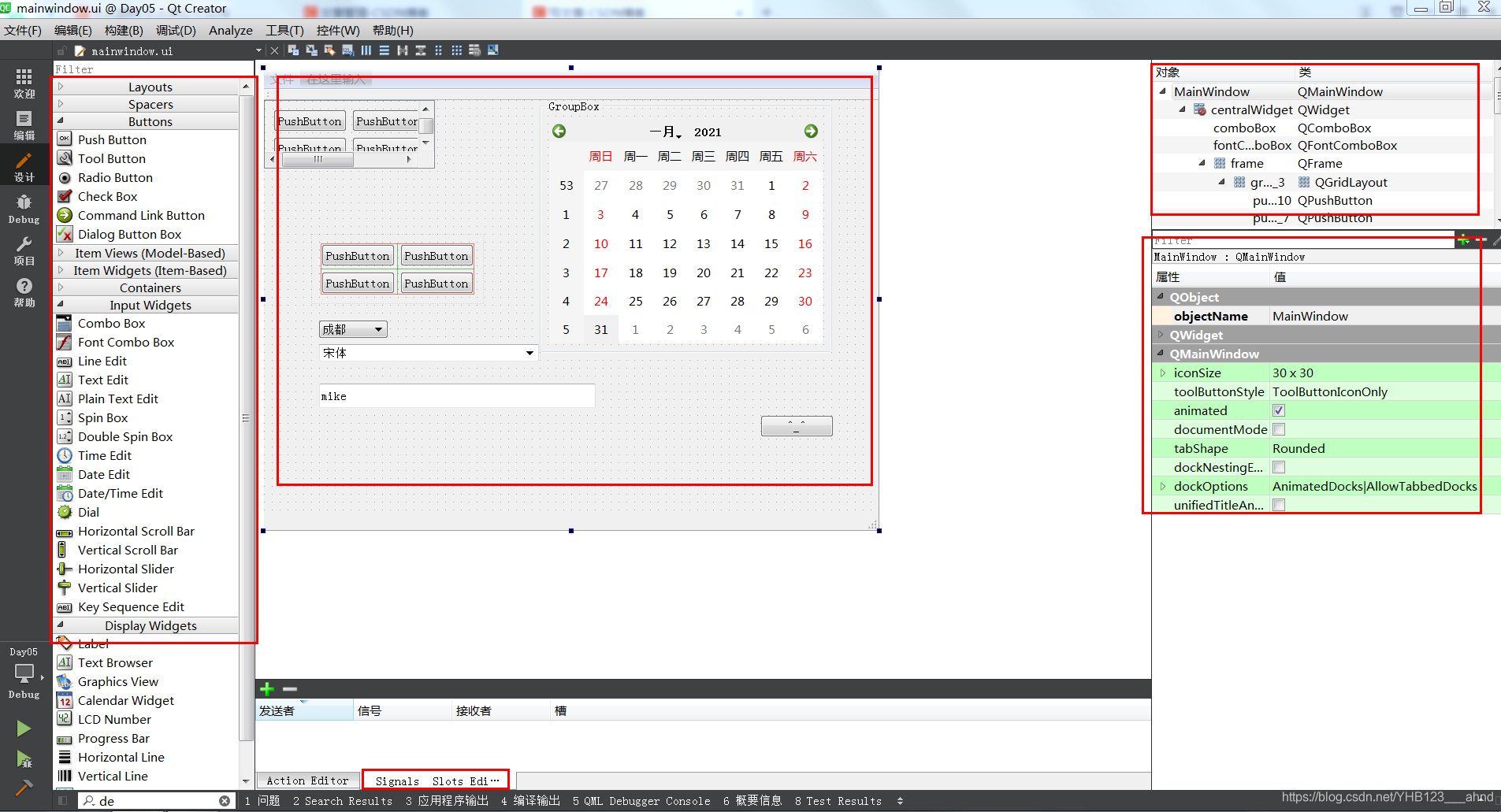Open the 工具(T) menu
1501x812 pixels.
[284, 30]
